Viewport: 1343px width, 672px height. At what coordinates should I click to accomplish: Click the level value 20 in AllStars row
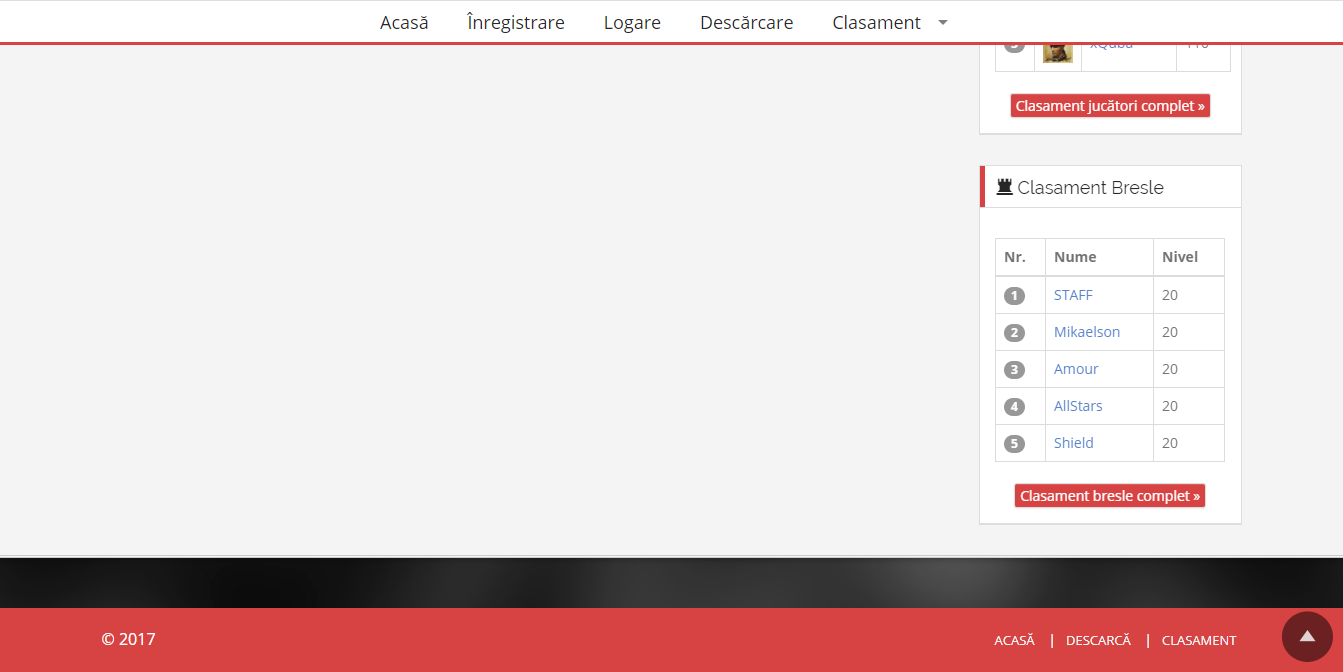point(1170,406)
